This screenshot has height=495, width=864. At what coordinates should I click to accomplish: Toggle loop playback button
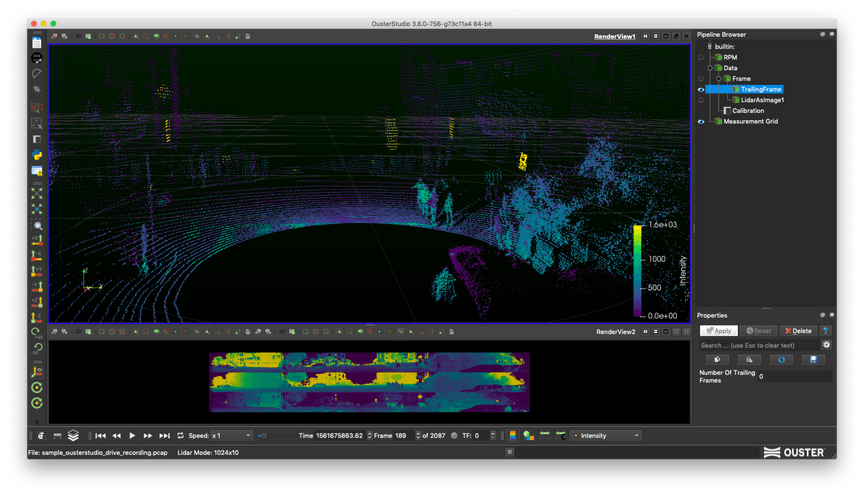[x=180, y=435]
